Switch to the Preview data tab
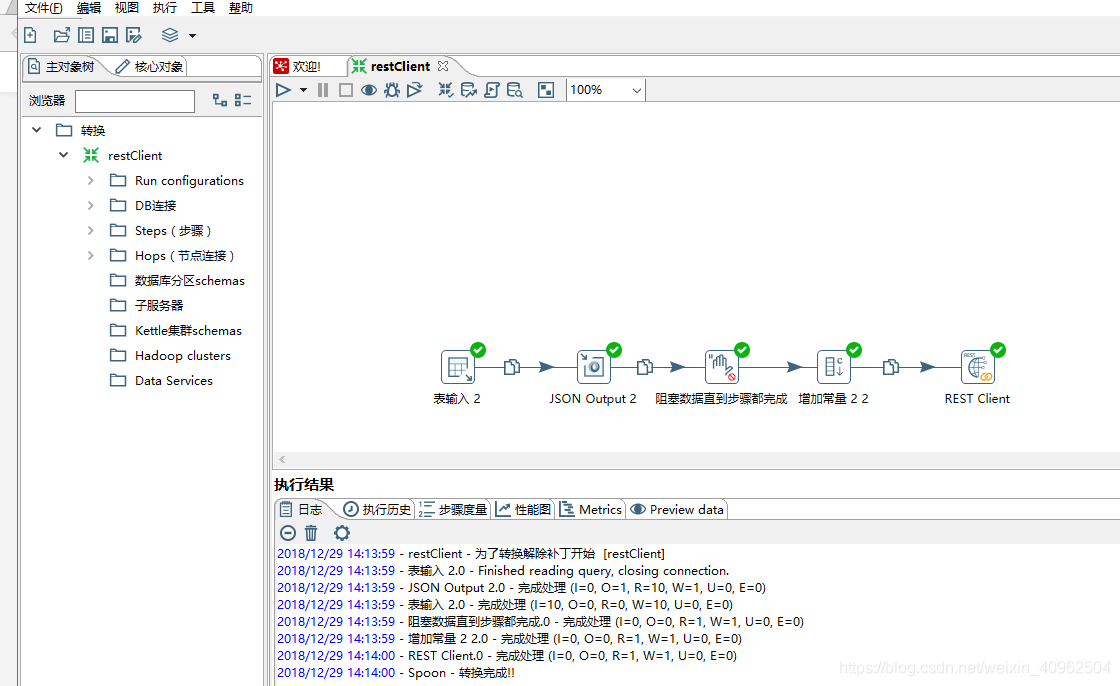The image size is (1120, 686). (x=676, y=509)
